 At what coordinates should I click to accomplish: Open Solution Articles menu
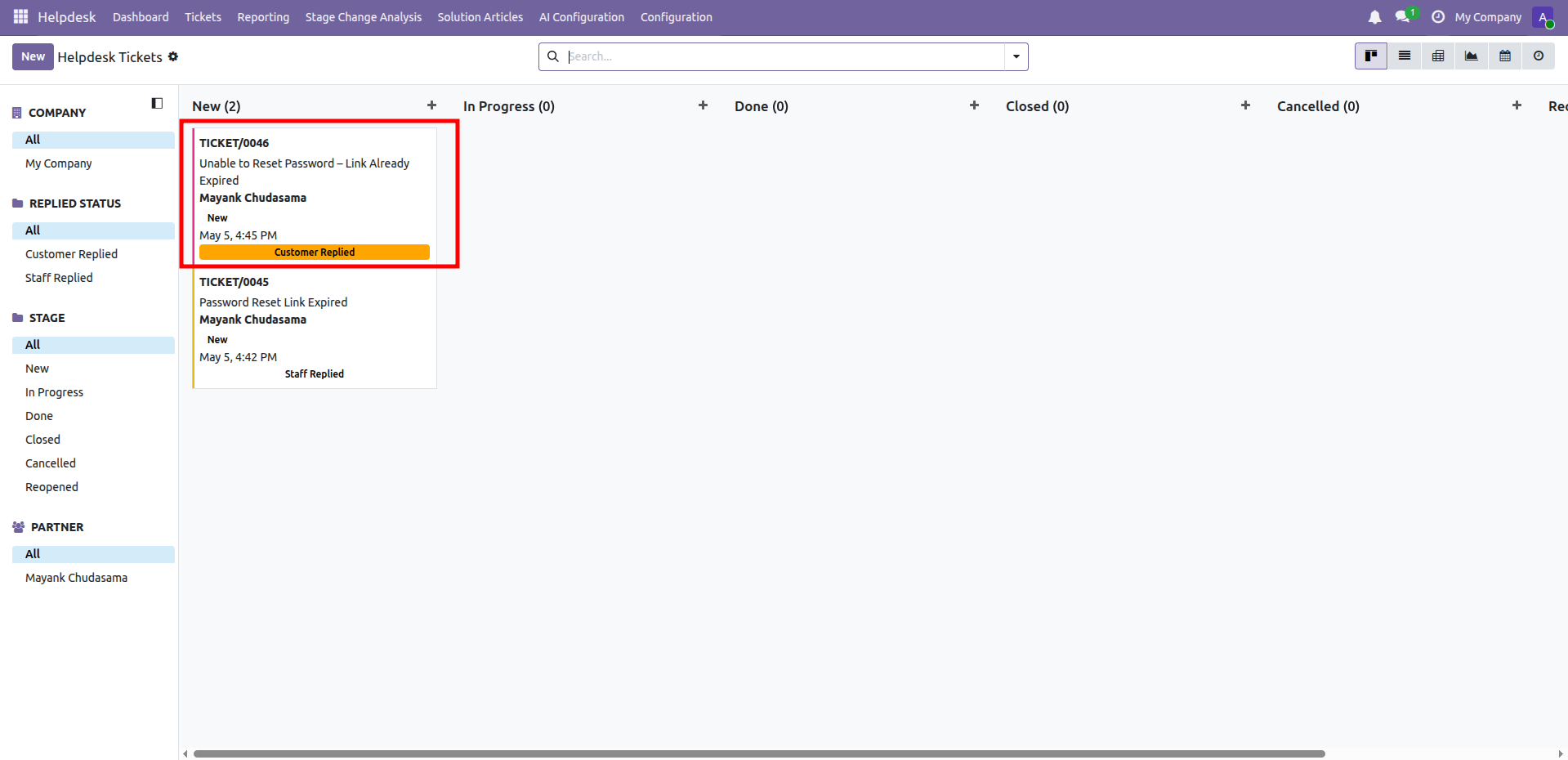click(480, 17)
